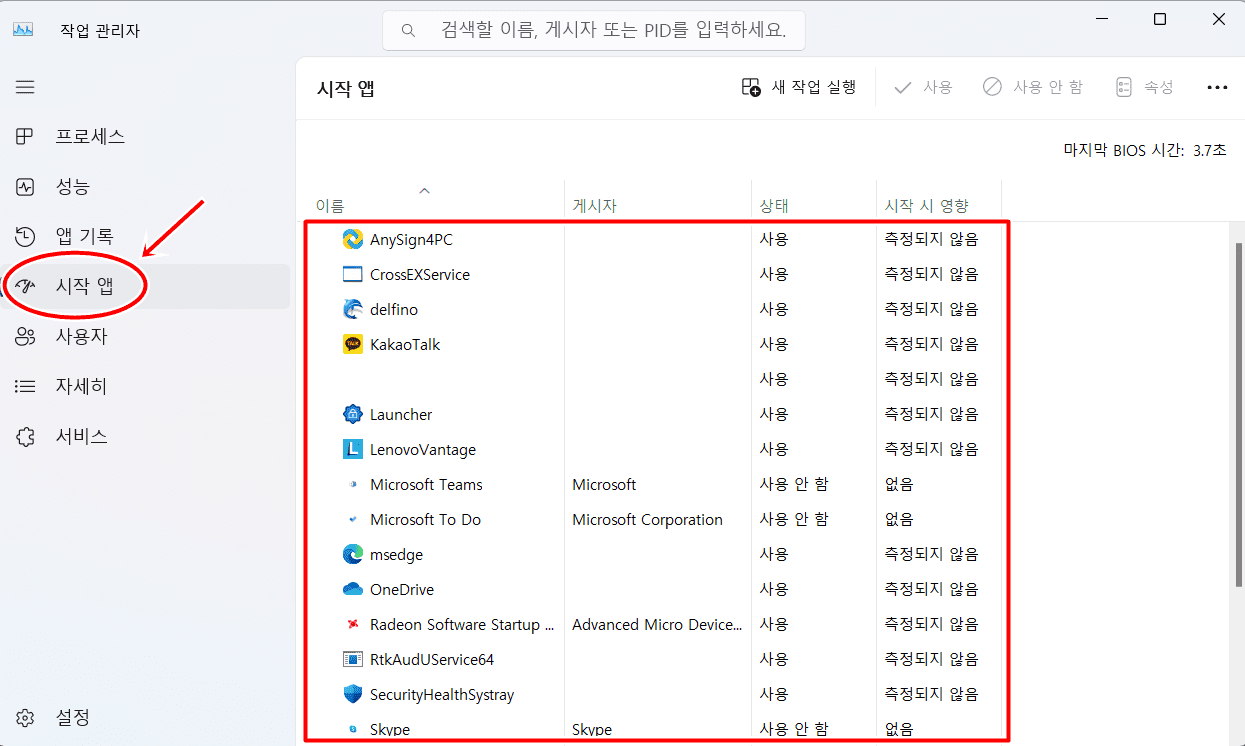The image size is (1245, 746).
Task: Click the Advanced Micro Device publisher cell
Action: pos(657,624)
